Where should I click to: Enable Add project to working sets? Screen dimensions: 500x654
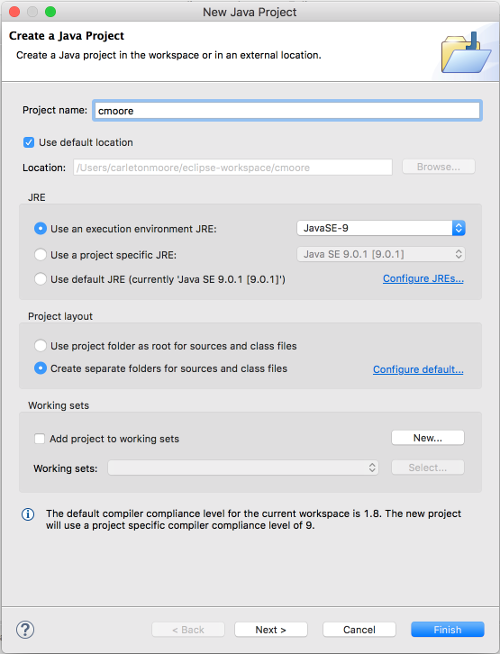40,439
